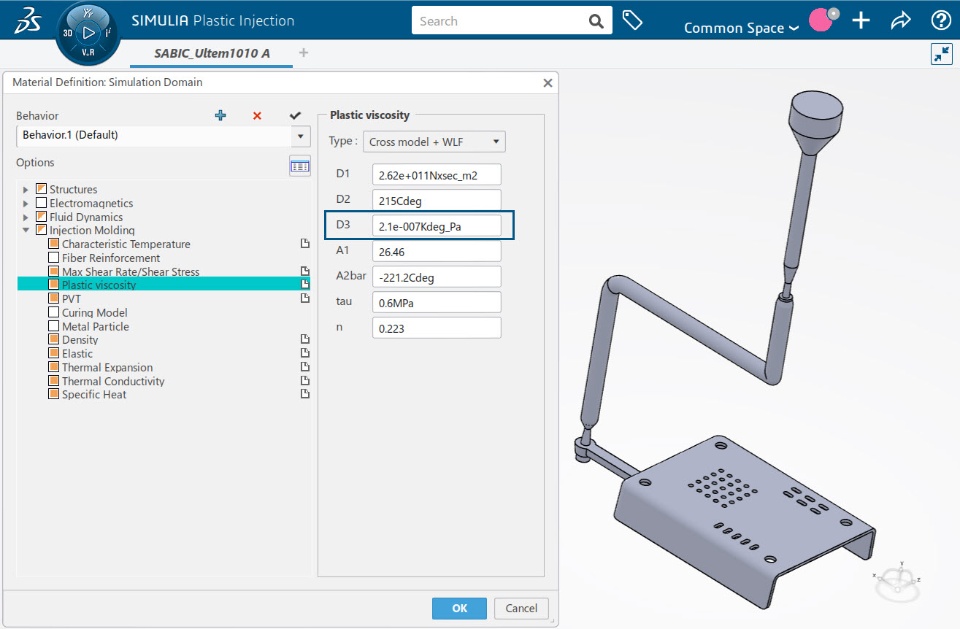Click the D2 value field
960x629 pixels.
[x=437, y=200]
